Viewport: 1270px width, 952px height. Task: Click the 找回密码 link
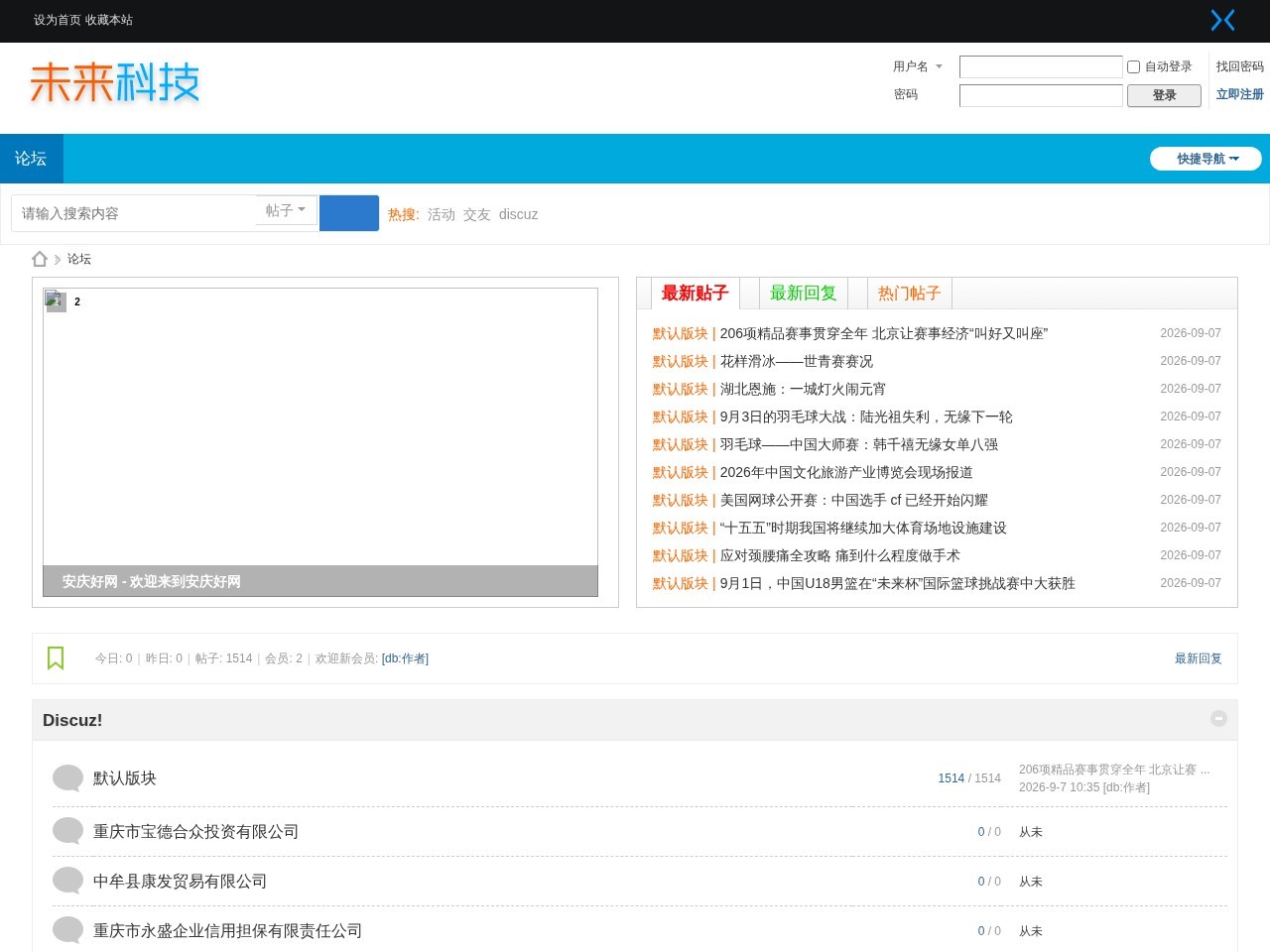[1240, 66]
